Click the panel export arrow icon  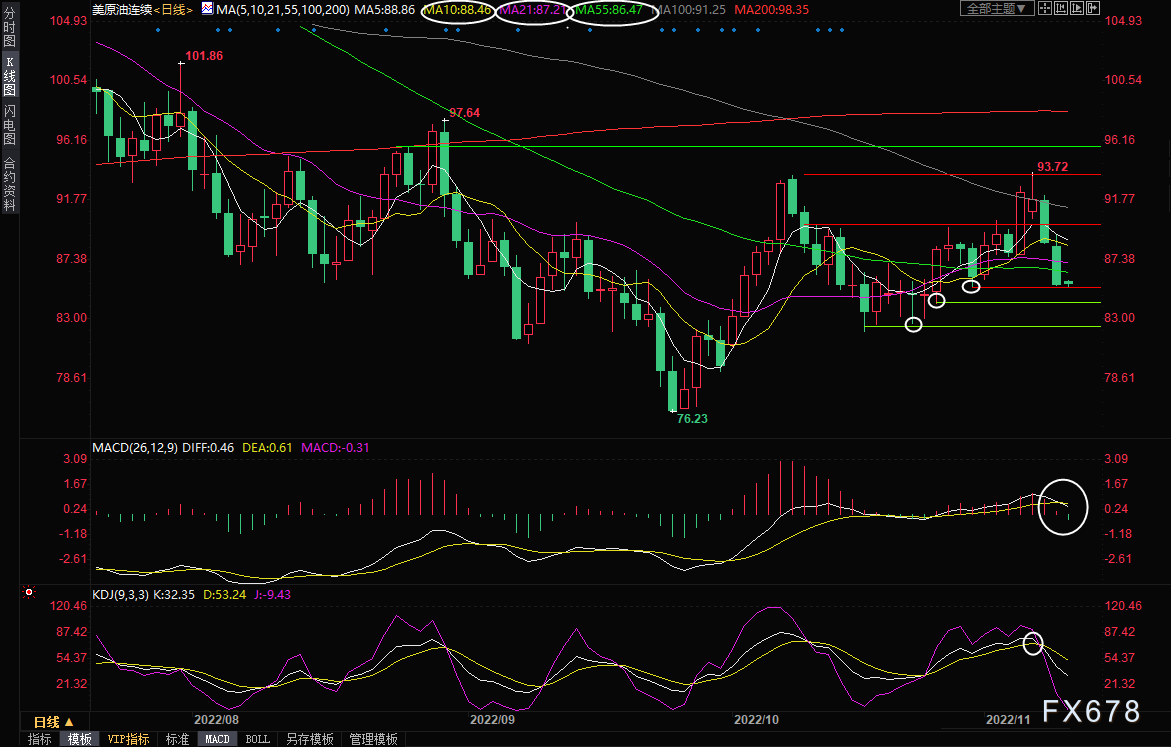point(1093,8)
